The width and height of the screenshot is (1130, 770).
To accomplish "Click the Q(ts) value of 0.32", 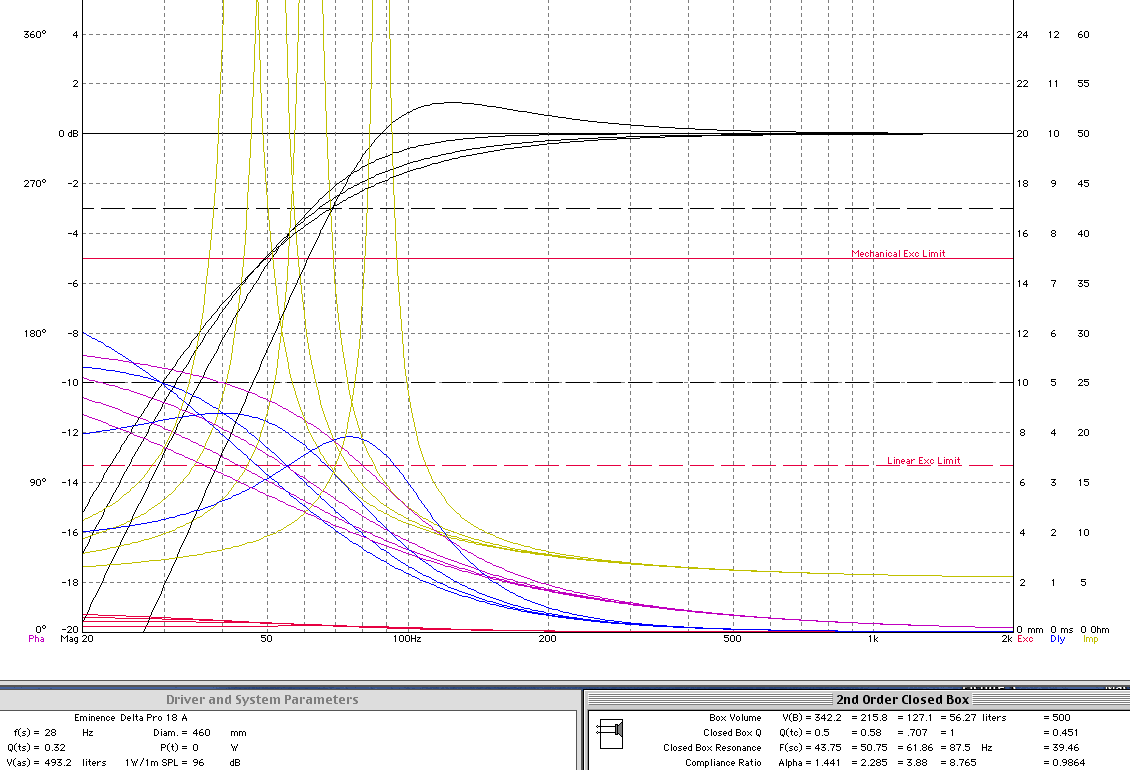I will (54, 748).
